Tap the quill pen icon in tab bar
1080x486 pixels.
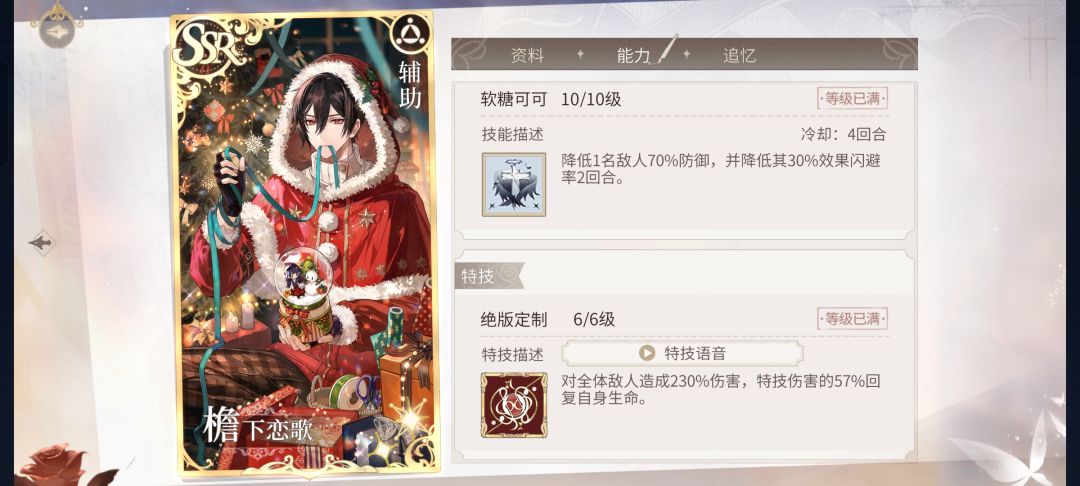click(x=667, y=50)
